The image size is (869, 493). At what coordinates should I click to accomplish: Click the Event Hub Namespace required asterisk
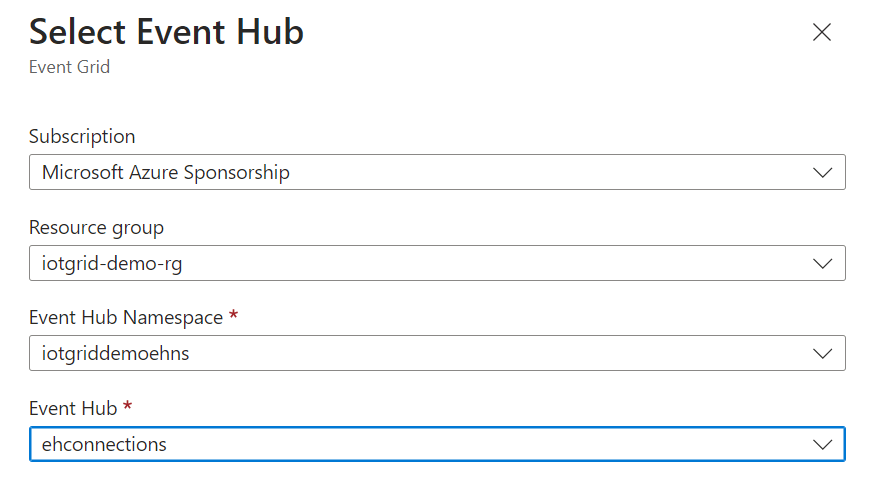tap(234, 317)
